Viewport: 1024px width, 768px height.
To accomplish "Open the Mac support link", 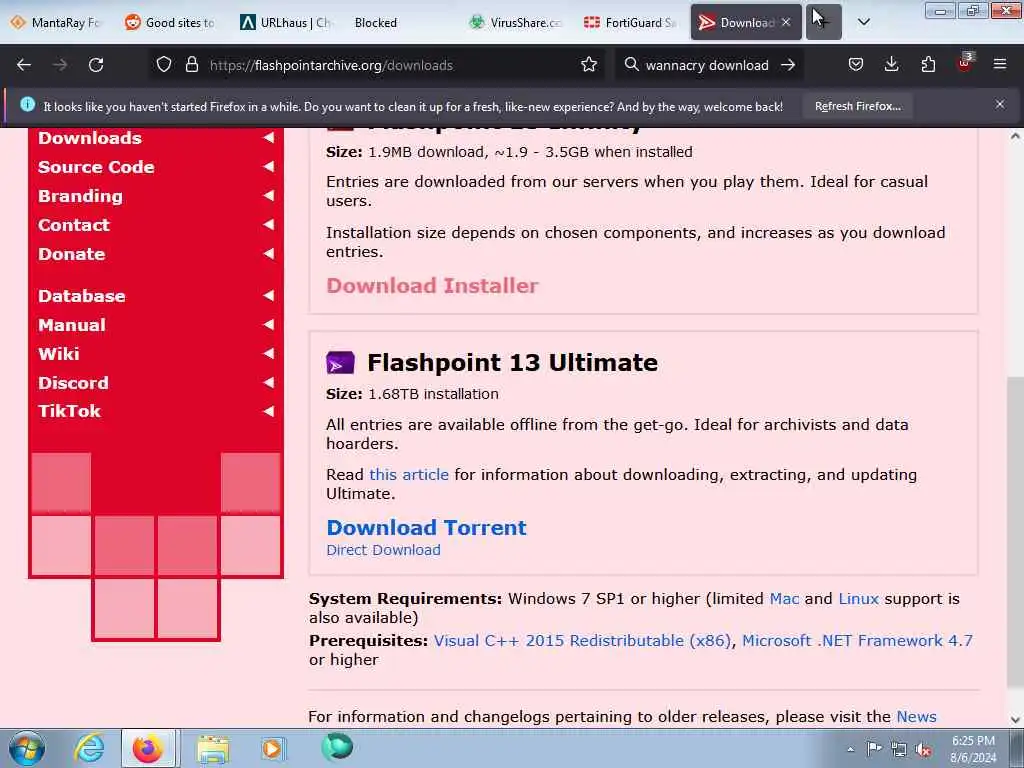I will click(x=784, y=599).
